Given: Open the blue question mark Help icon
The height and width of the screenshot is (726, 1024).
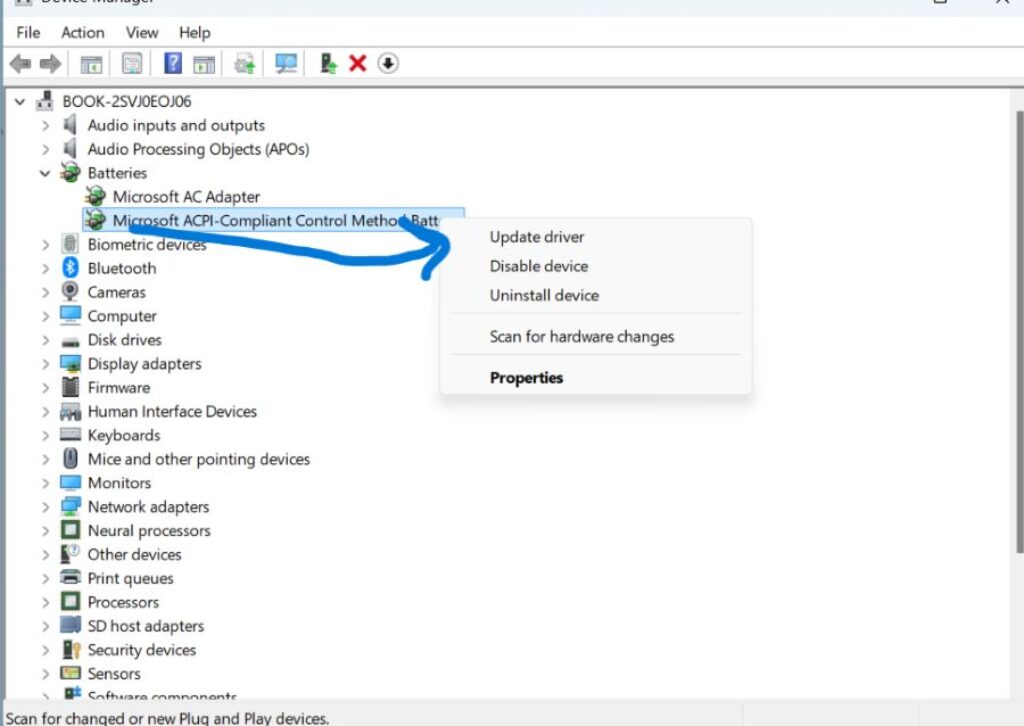Looking at the screenshot, I should 173,63.
